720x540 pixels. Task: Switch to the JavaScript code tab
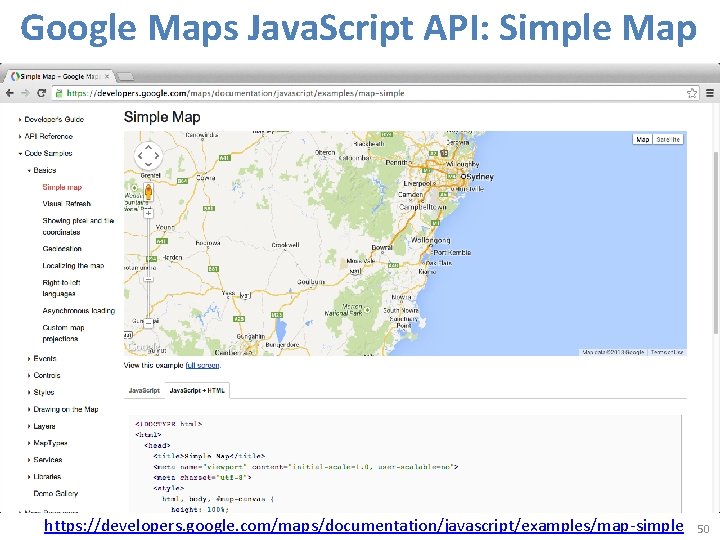click(x=144, y=390)
